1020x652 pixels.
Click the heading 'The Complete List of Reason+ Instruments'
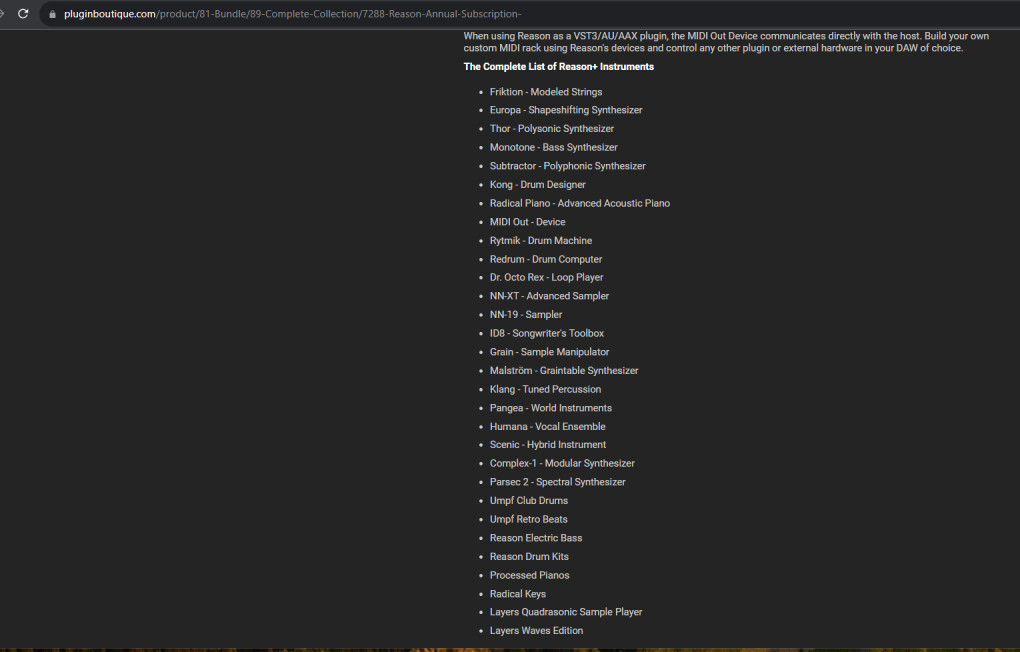[559, 66]
